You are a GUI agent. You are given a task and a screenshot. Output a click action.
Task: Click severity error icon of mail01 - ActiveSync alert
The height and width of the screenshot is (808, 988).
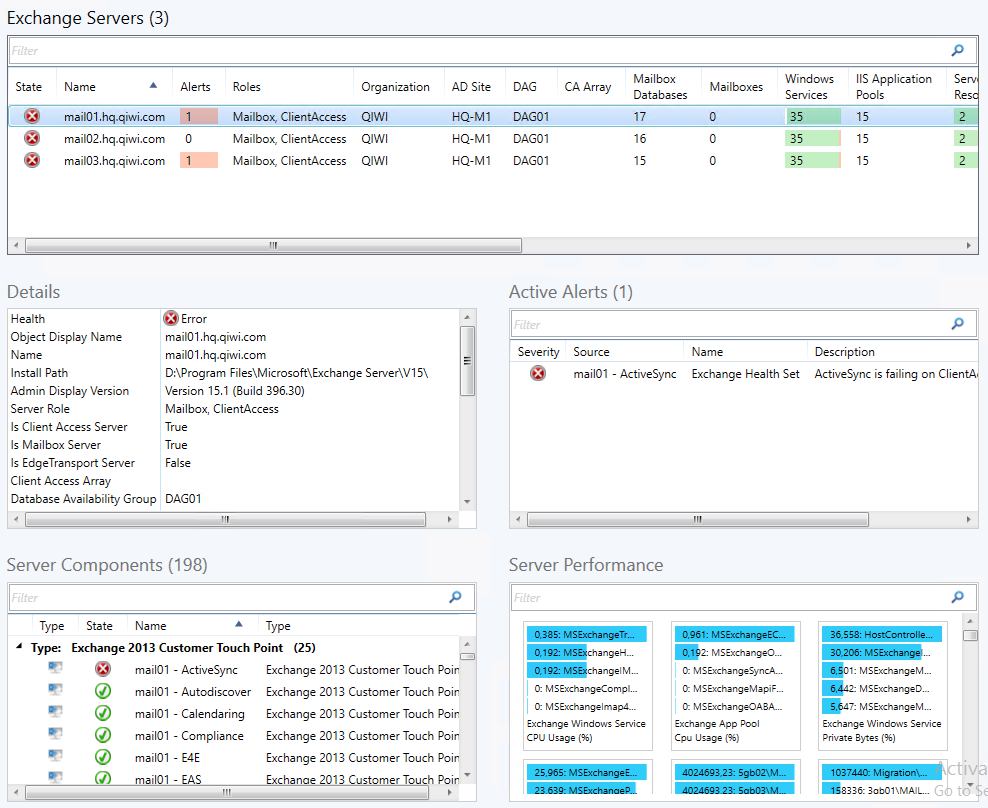(537, 374)
